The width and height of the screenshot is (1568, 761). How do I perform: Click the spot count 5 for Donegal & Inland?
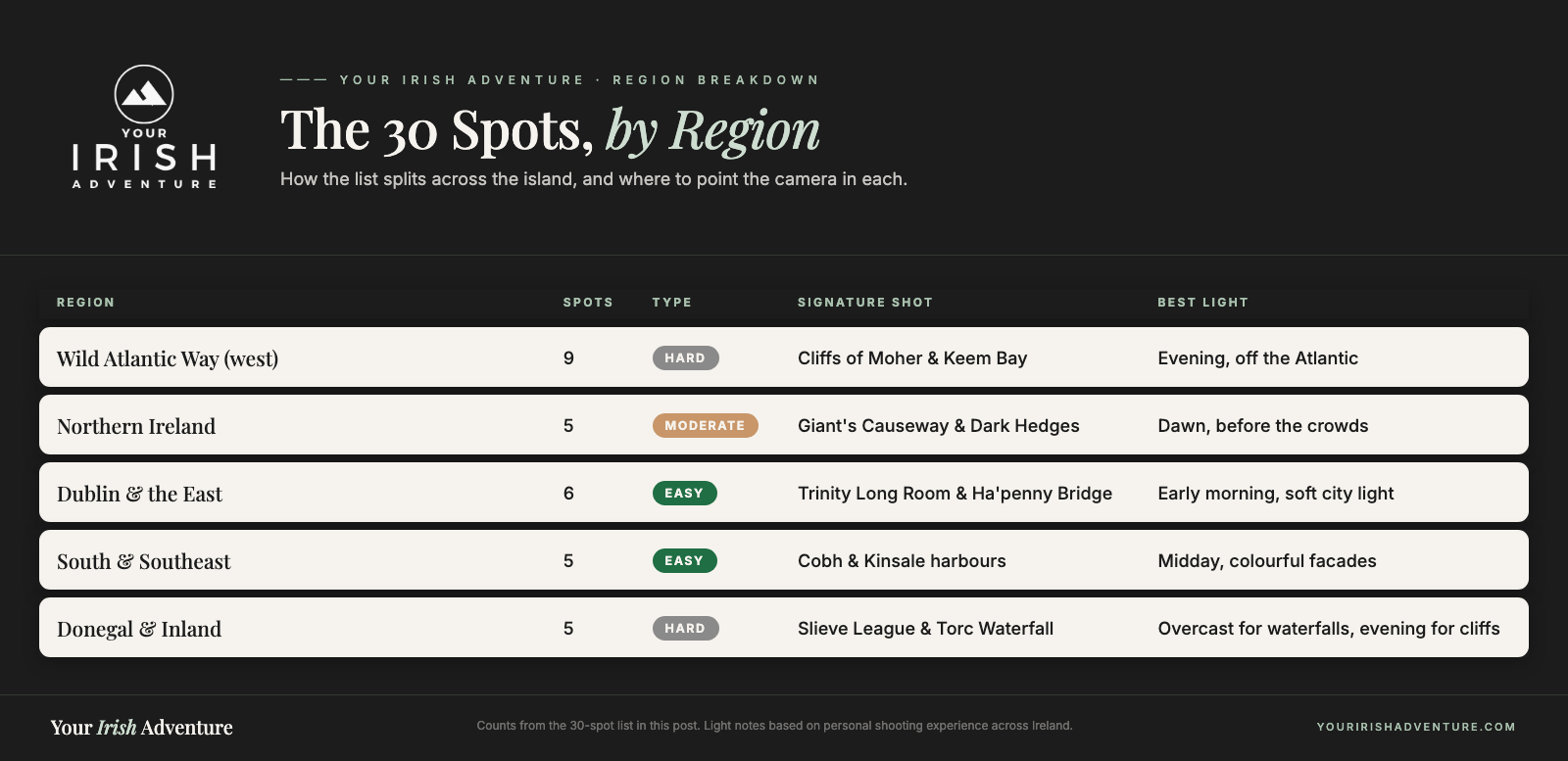click(x=568, y=629)
